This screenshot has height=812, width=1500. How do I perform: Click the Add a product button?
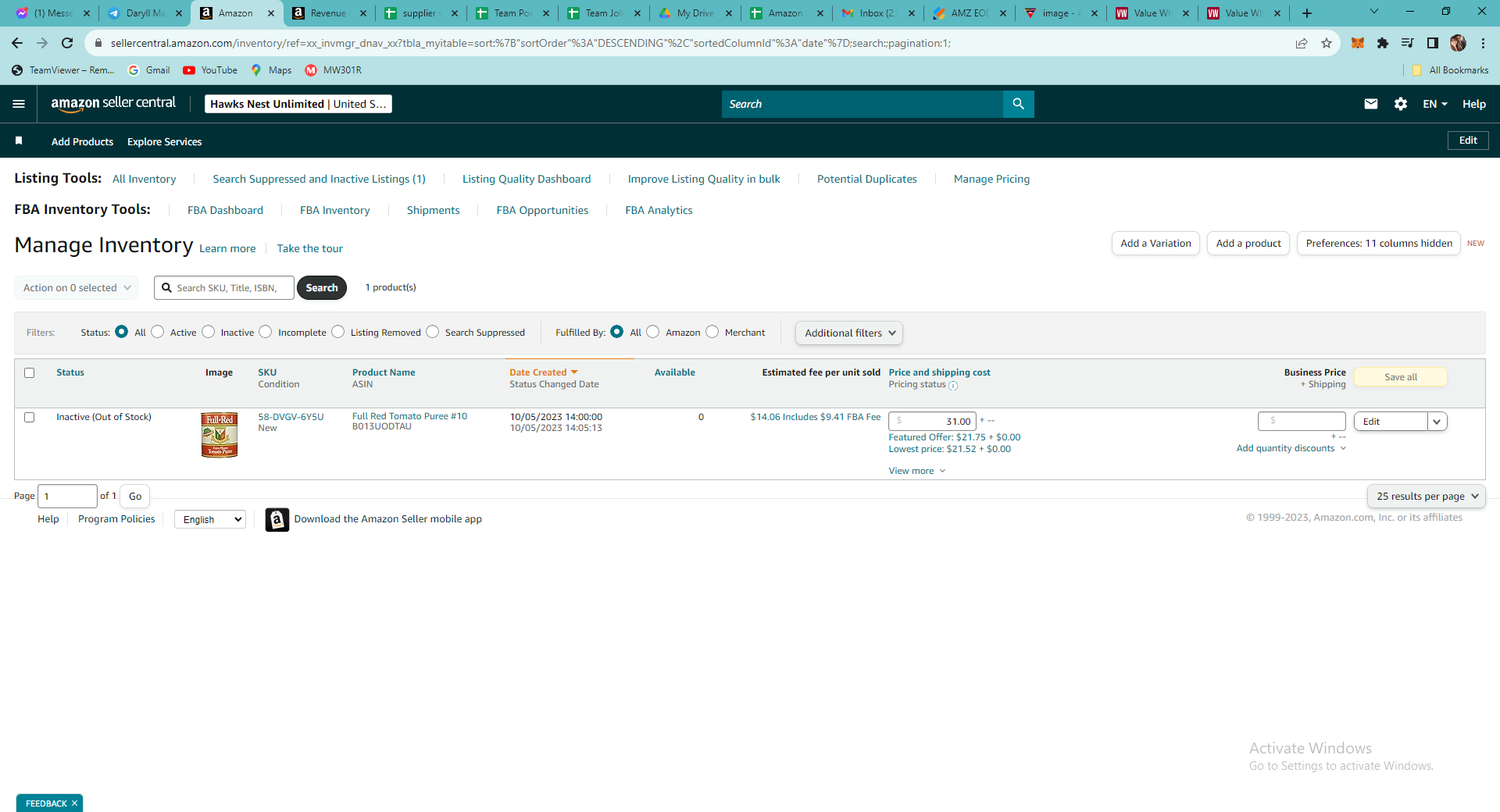point(1248,243)
